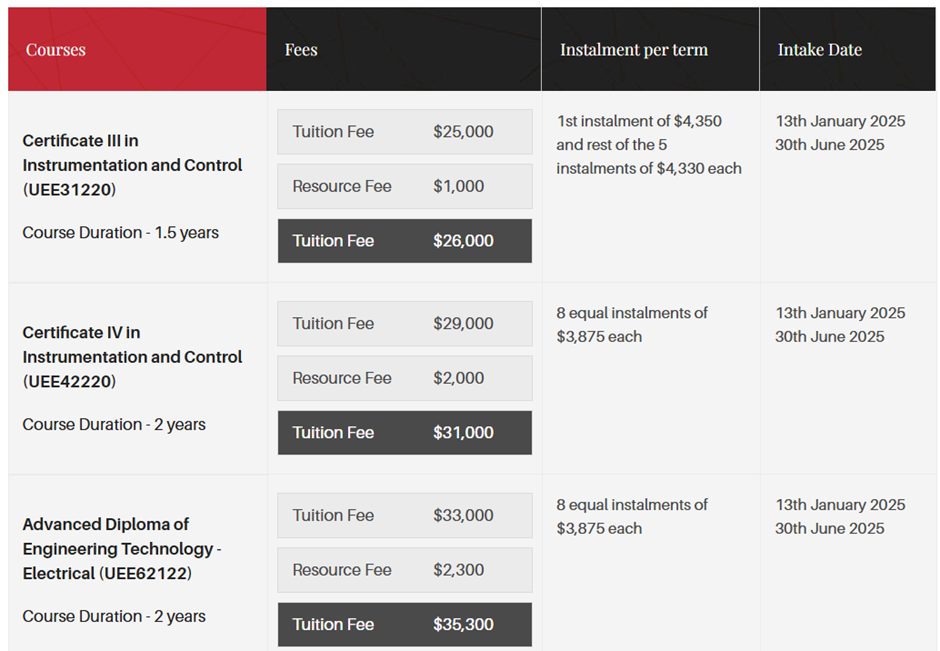
Task: Click the $1,000 Resource Fee row
Action: click(404, 186)
